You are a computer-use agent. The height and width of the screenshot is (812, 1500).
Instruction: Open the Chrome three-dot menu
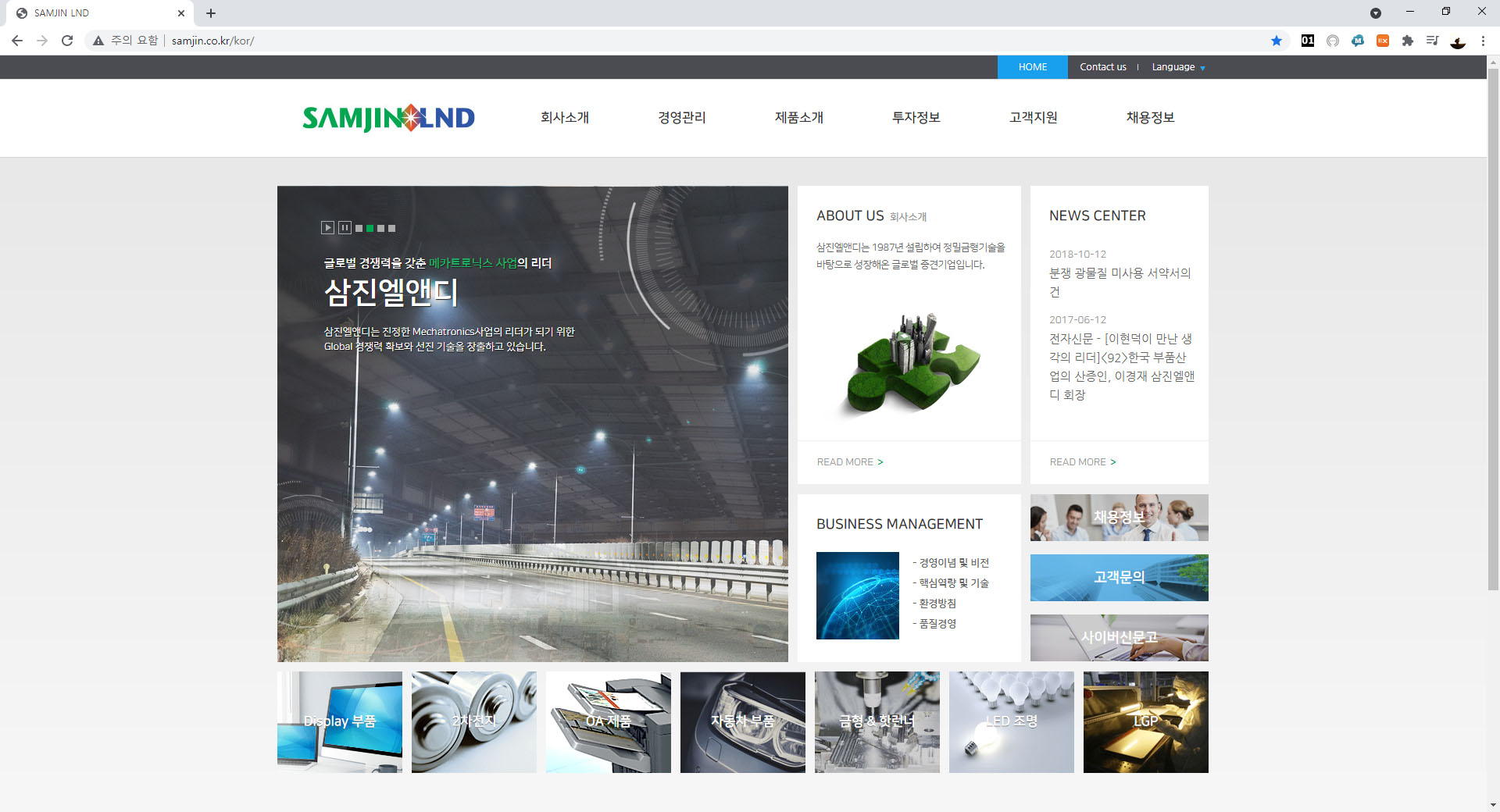(1483, 41)
